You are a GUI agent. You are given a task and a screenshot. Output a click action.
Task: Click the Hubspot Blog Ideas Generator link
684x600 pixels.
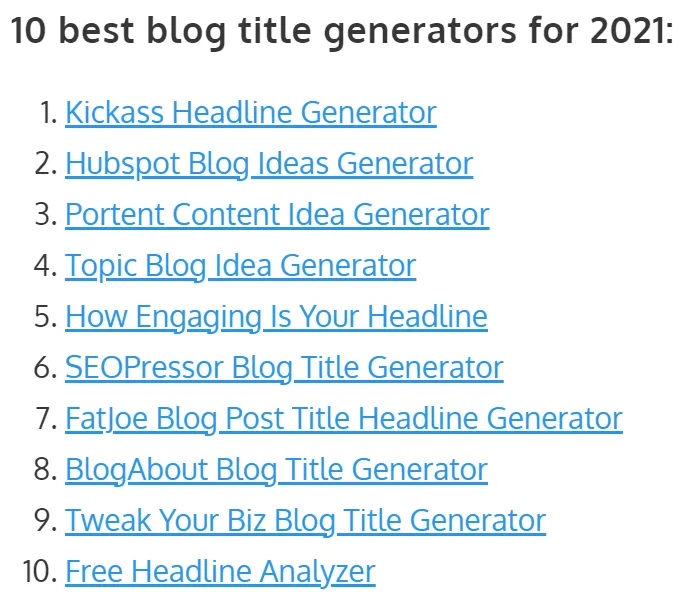tap(269, 163)
